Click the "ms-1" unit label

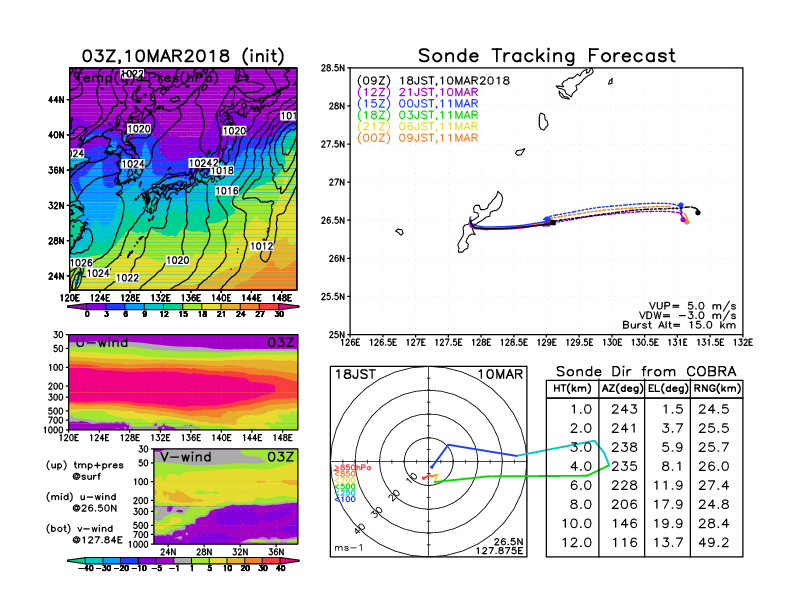click(349, 548)
